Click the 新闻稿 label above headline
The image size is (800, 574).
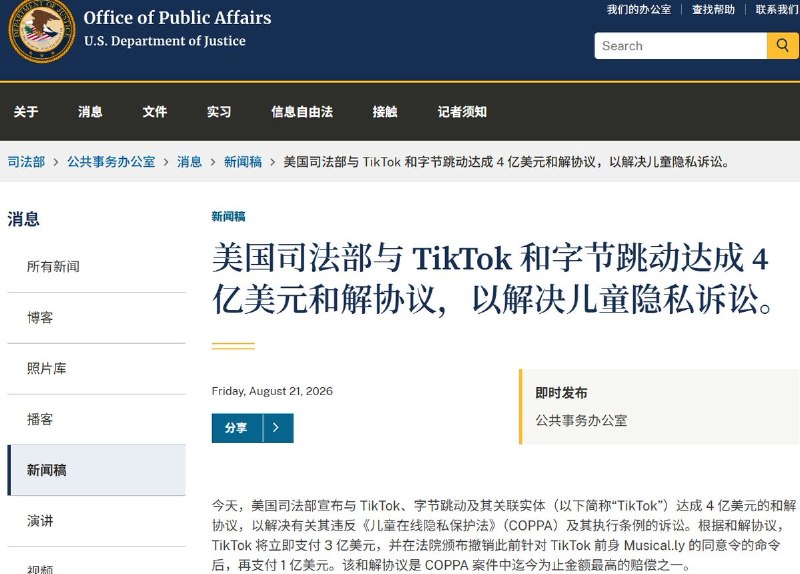pyautogui.click(x=229, y=216)
